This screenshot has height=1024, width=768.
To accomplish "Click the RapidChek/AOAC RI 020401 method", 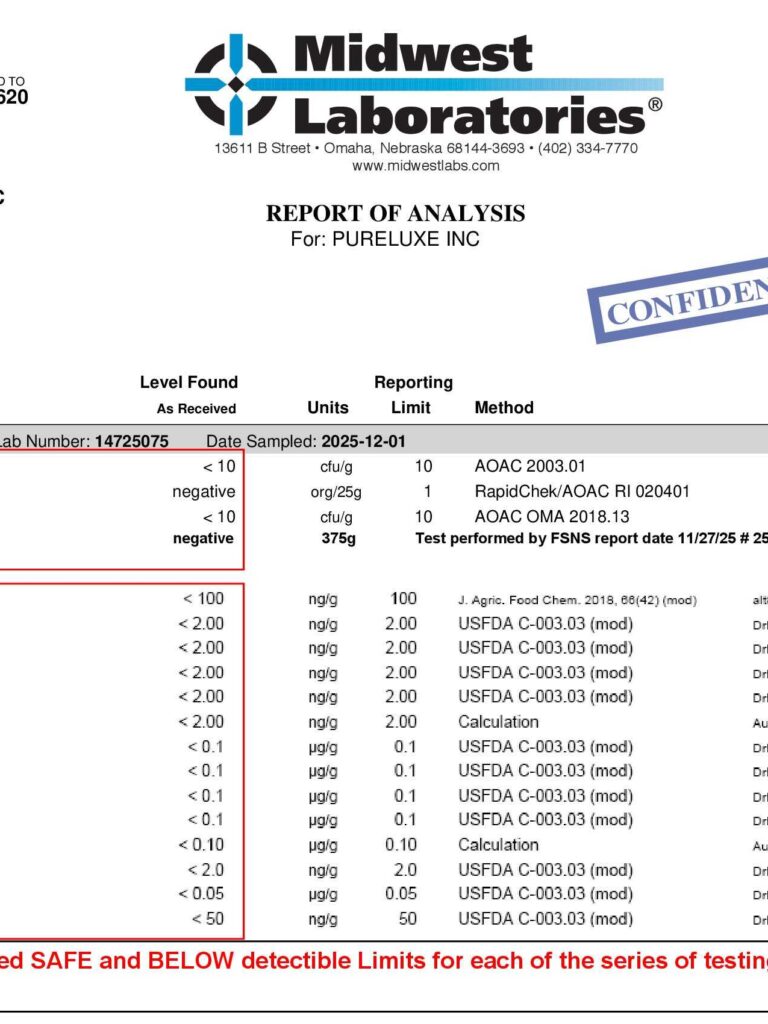I will (582, 491).
